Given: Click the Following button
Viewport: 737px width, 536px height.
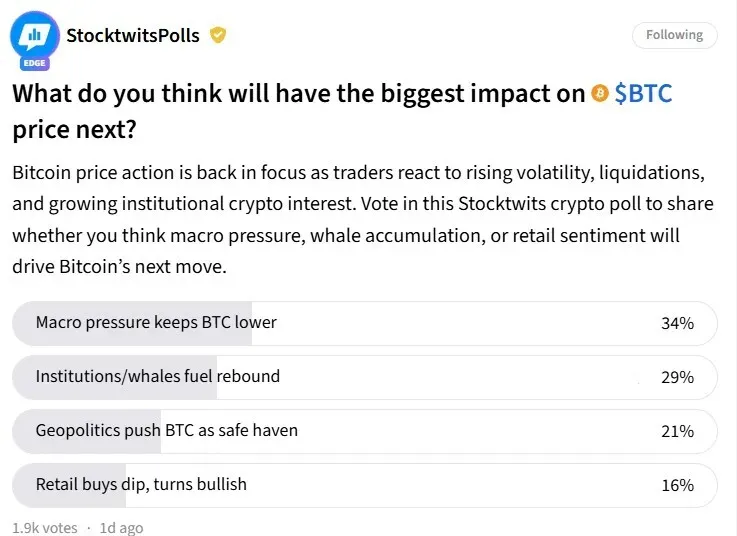Looking at the screenshot, I should click(x=674, y=35).
